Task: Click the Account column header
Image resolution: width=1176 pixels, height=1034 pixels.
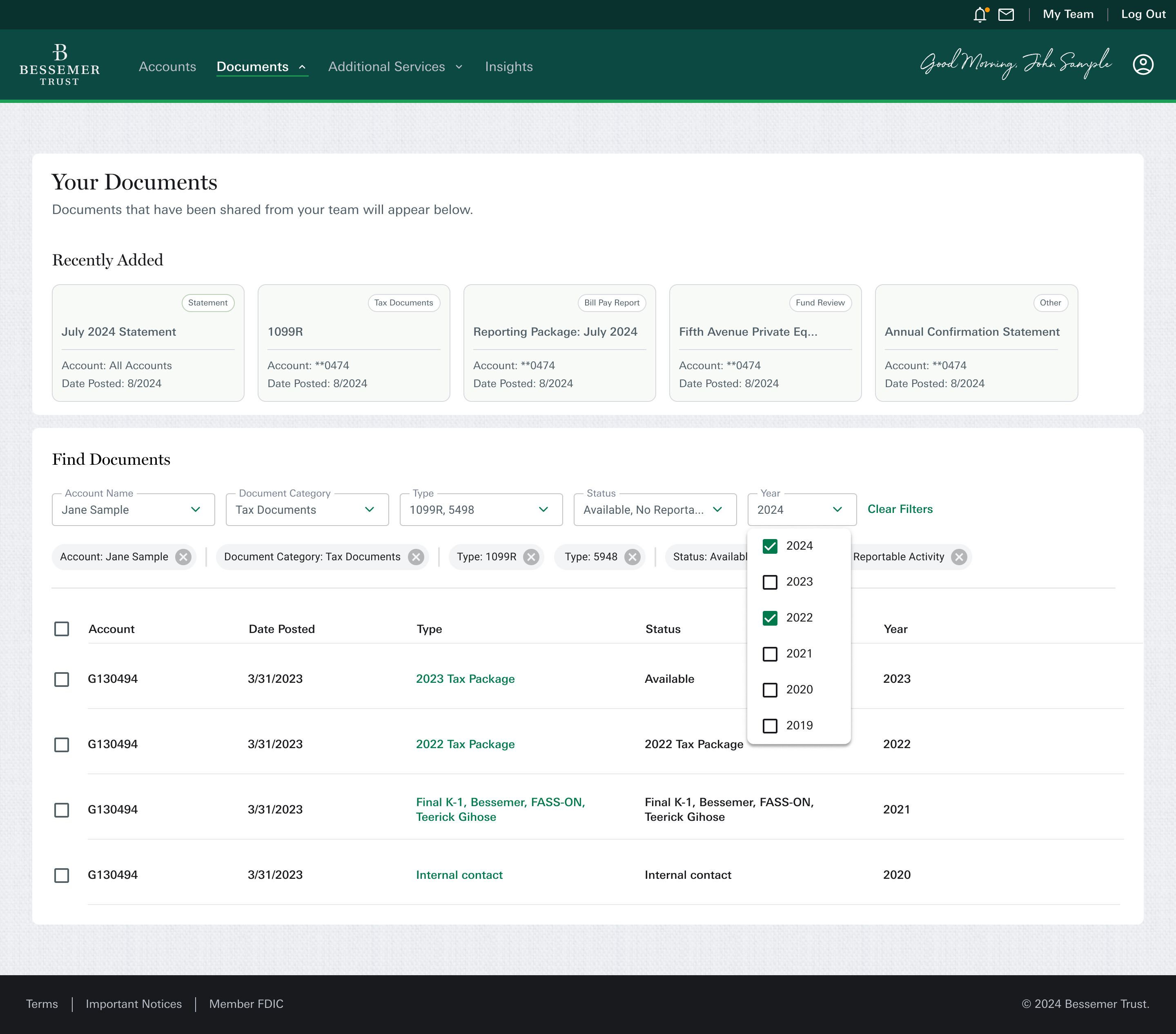Action: [x=111, y=629]
